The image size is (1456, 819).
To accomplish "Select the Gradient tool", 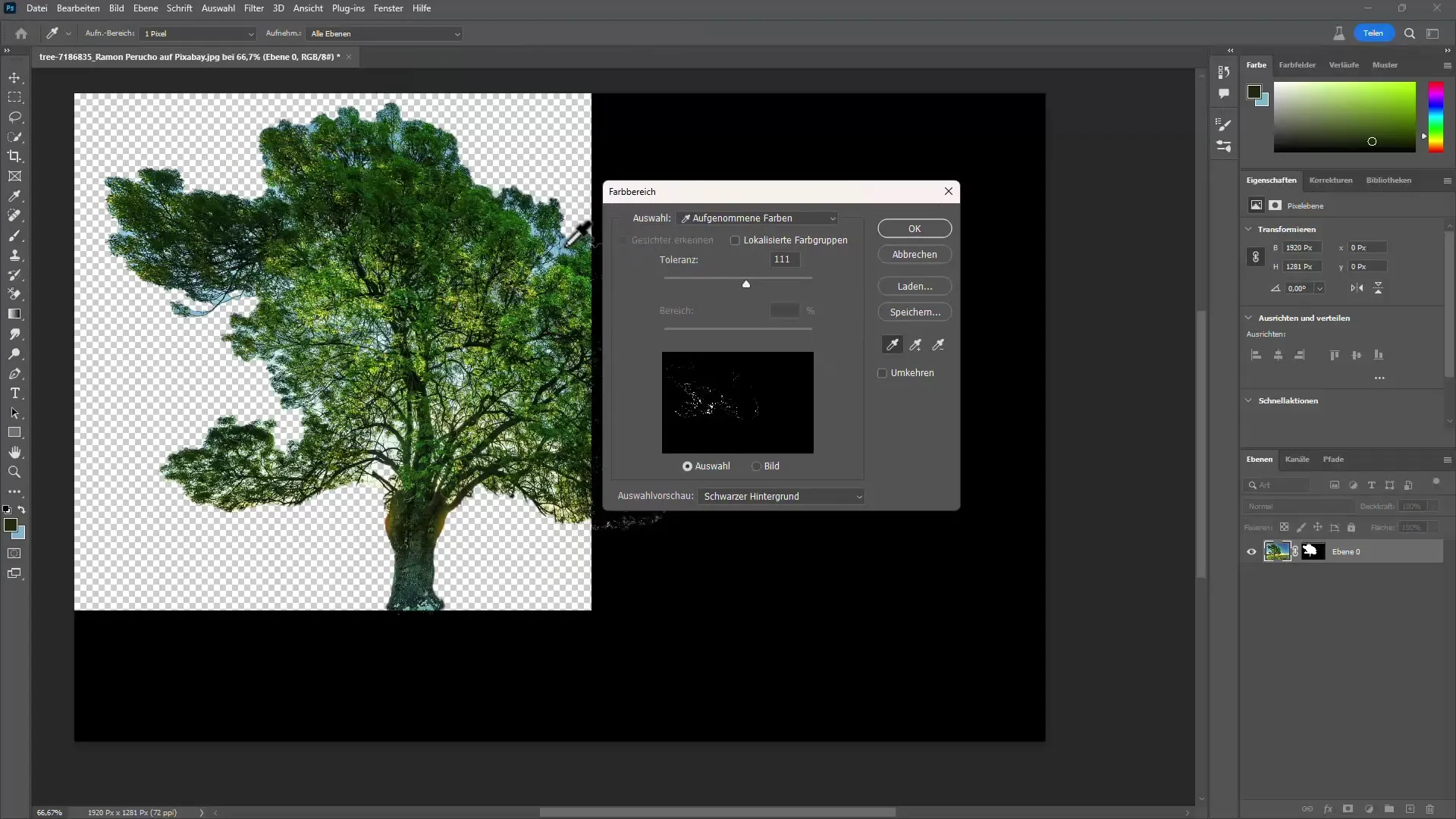I will point(14,314).
